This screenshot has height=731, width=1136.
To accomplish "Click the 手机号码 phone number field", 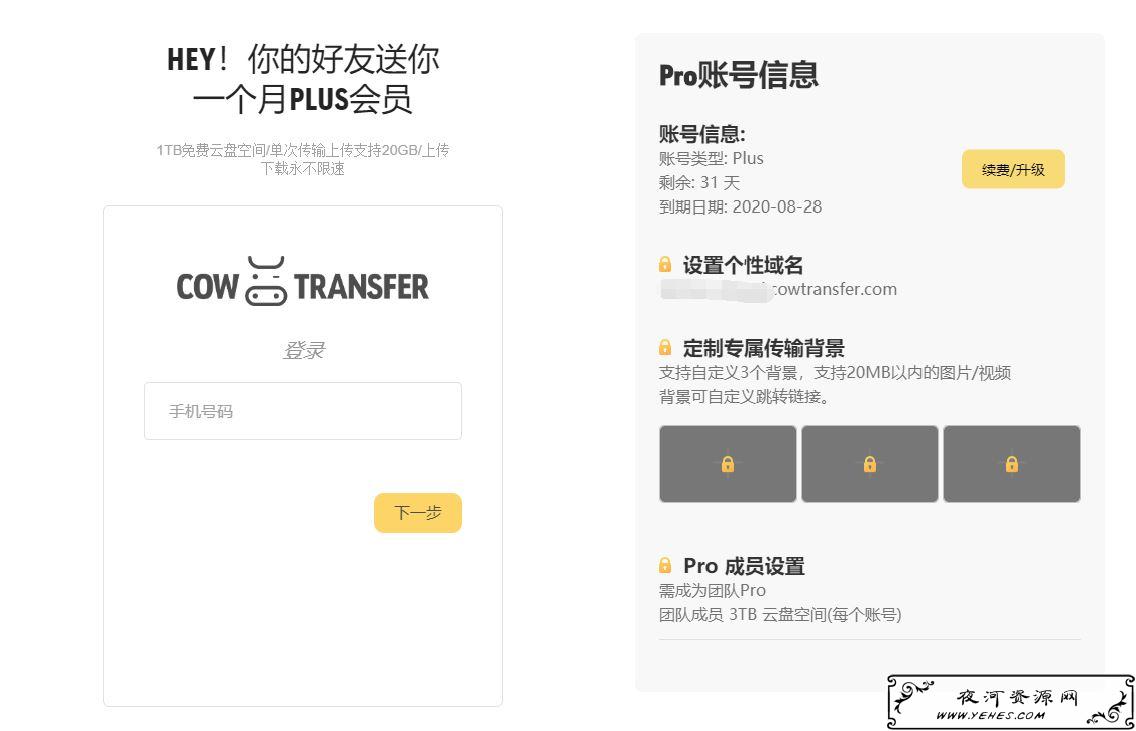I will coord(303,411).
